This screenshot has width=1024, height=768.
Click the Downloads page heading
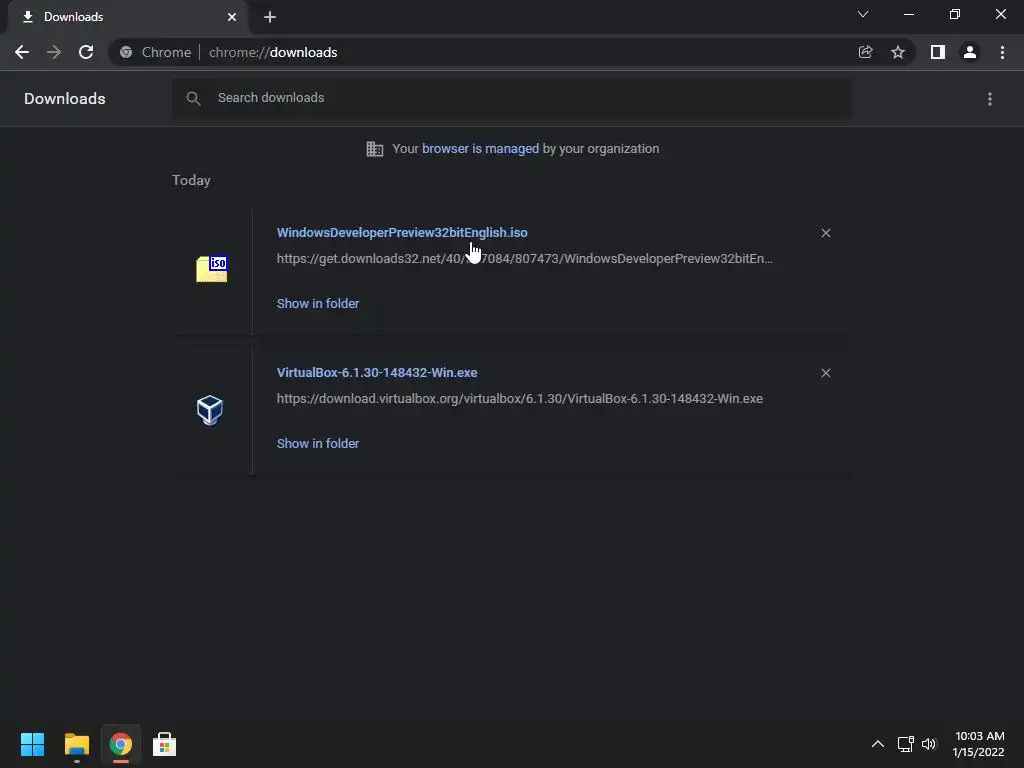(x=65, y=99)
